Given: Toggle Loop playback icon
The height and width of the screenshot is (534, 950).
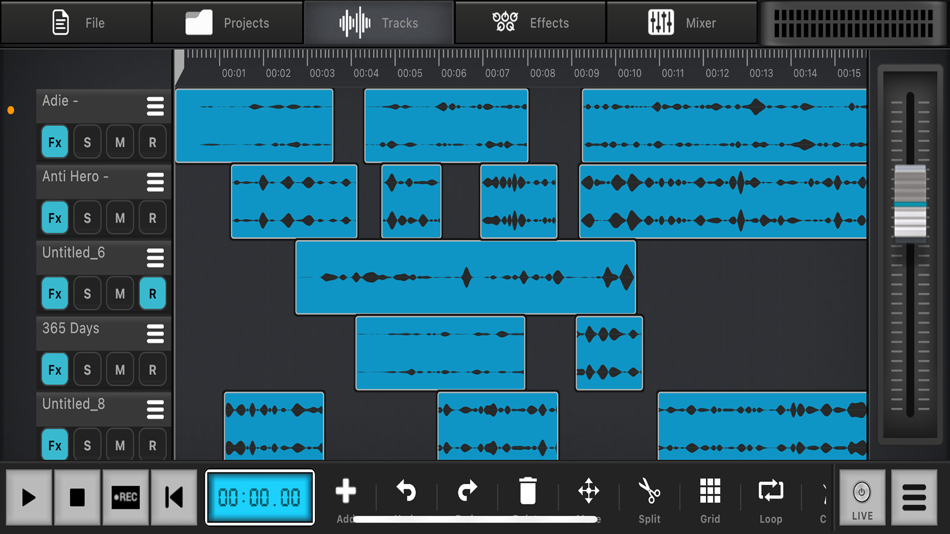Looking at the screenshot, I should [771, 492].
